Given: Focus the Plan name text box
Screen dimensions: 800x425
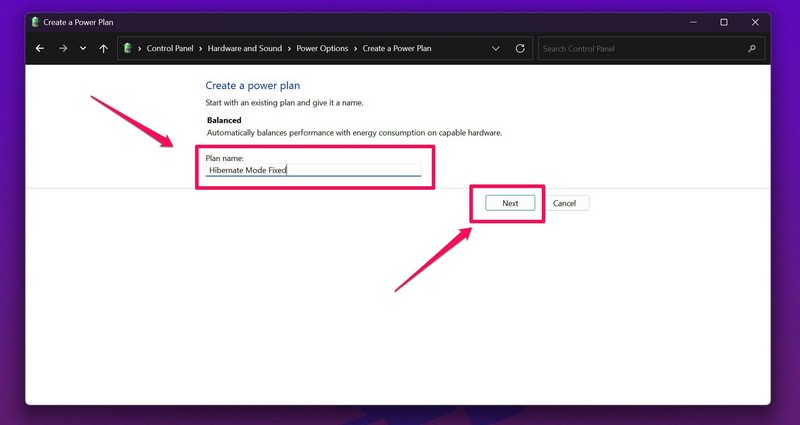Looking at the screenshot, I should 313,170.
